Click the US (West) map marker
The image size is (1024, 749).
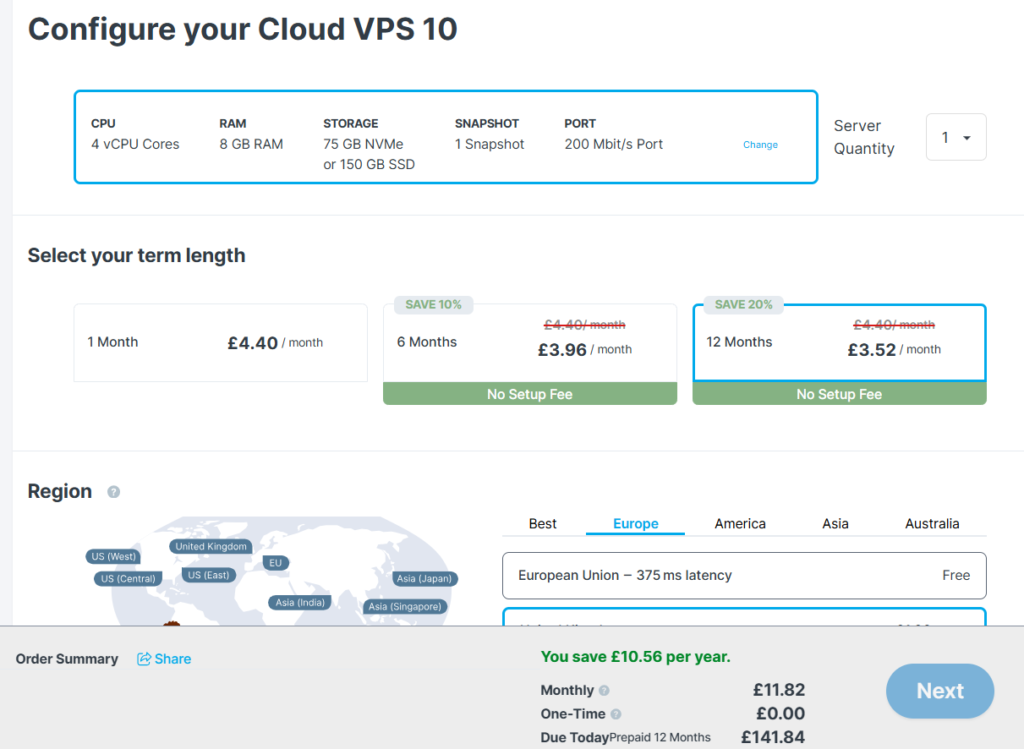tap(113, 557)
